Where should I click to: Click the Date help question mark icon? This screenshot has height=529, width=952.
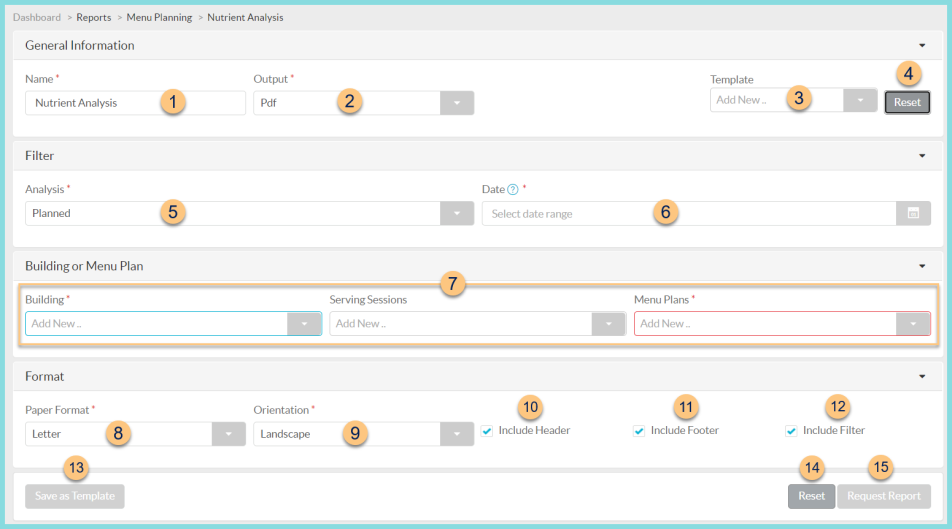(513, 189)
